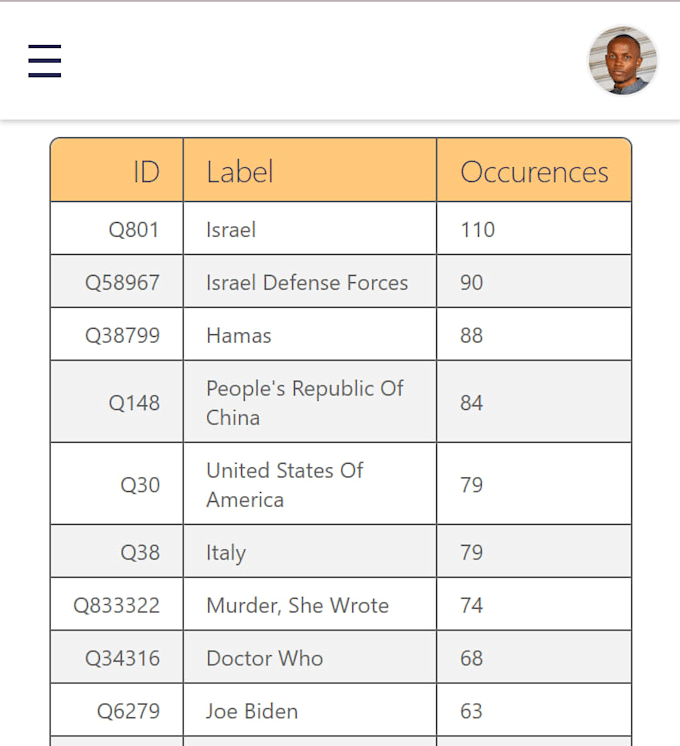Click the Label column header
The height and width of the screenshot is (746, 680).
(310, 170)
